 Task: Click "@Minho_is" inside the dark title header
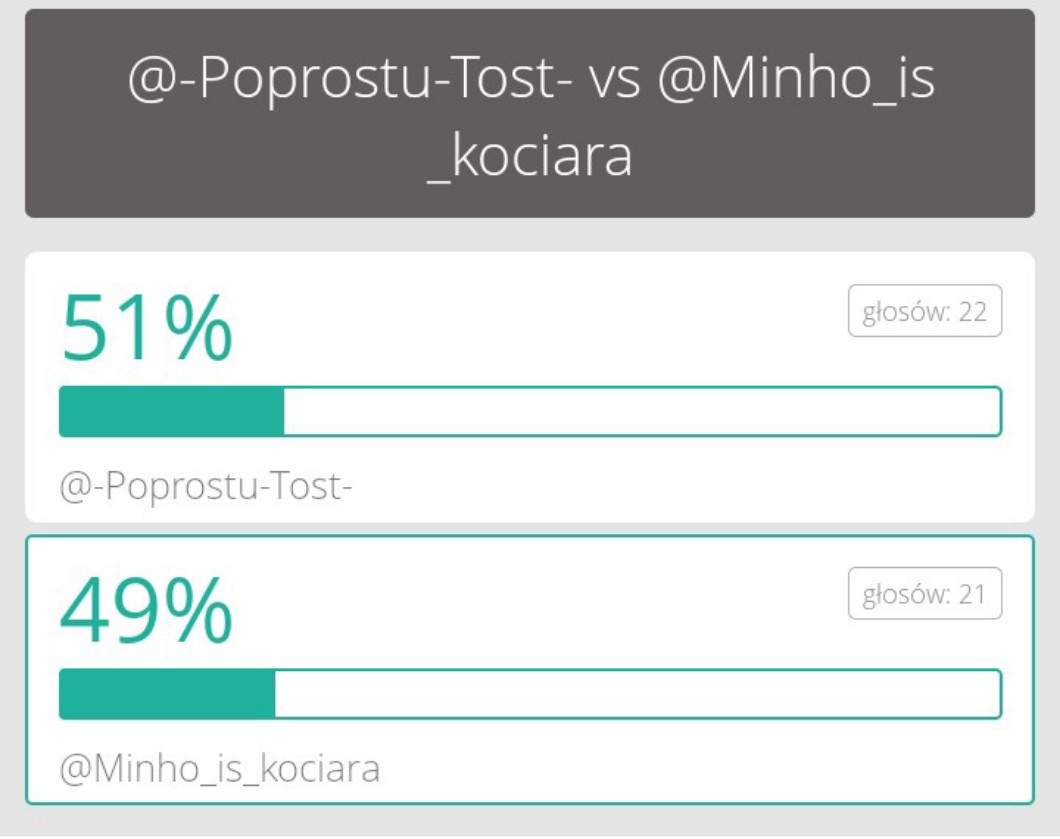coord(796,81)
